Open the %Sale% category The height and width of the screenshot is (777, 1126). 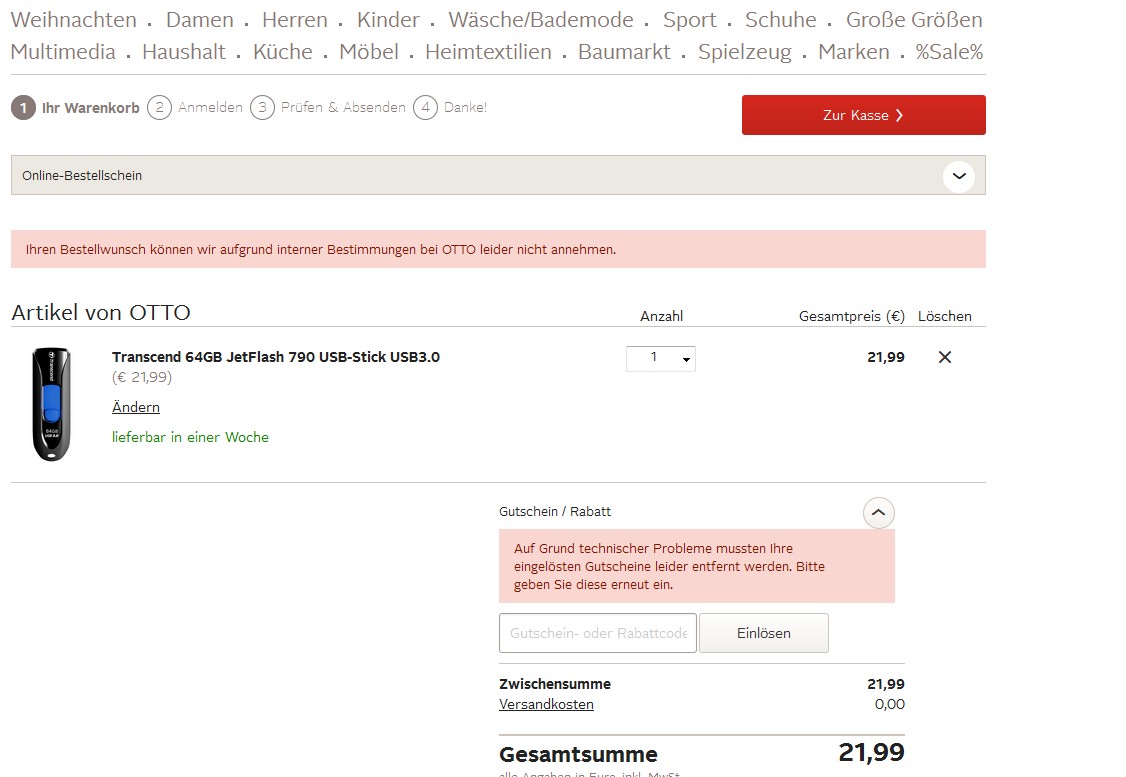point(949,52)
